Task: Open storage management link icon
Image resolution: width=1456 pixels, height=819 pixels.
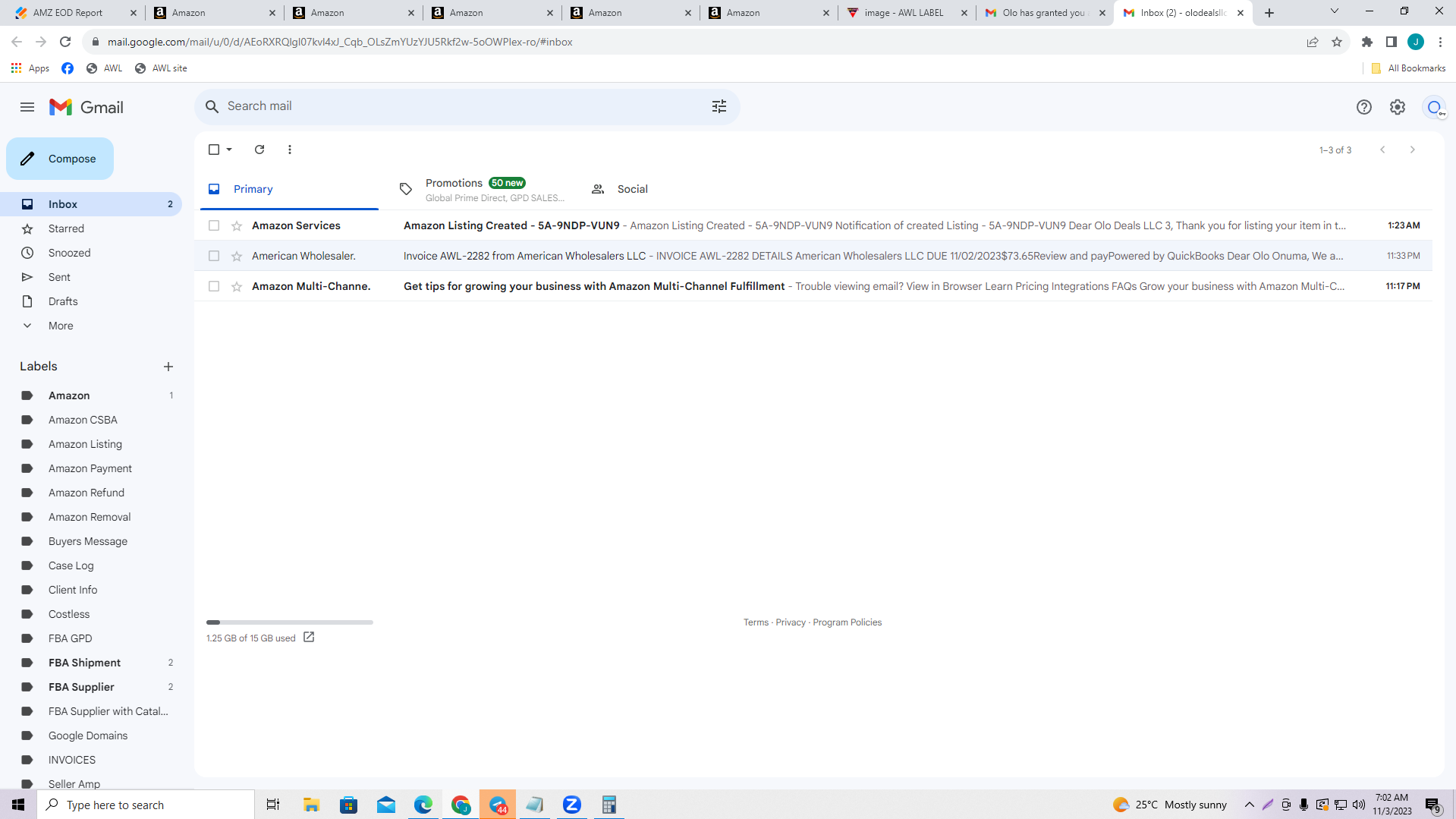Action: [x=309, y=638]
